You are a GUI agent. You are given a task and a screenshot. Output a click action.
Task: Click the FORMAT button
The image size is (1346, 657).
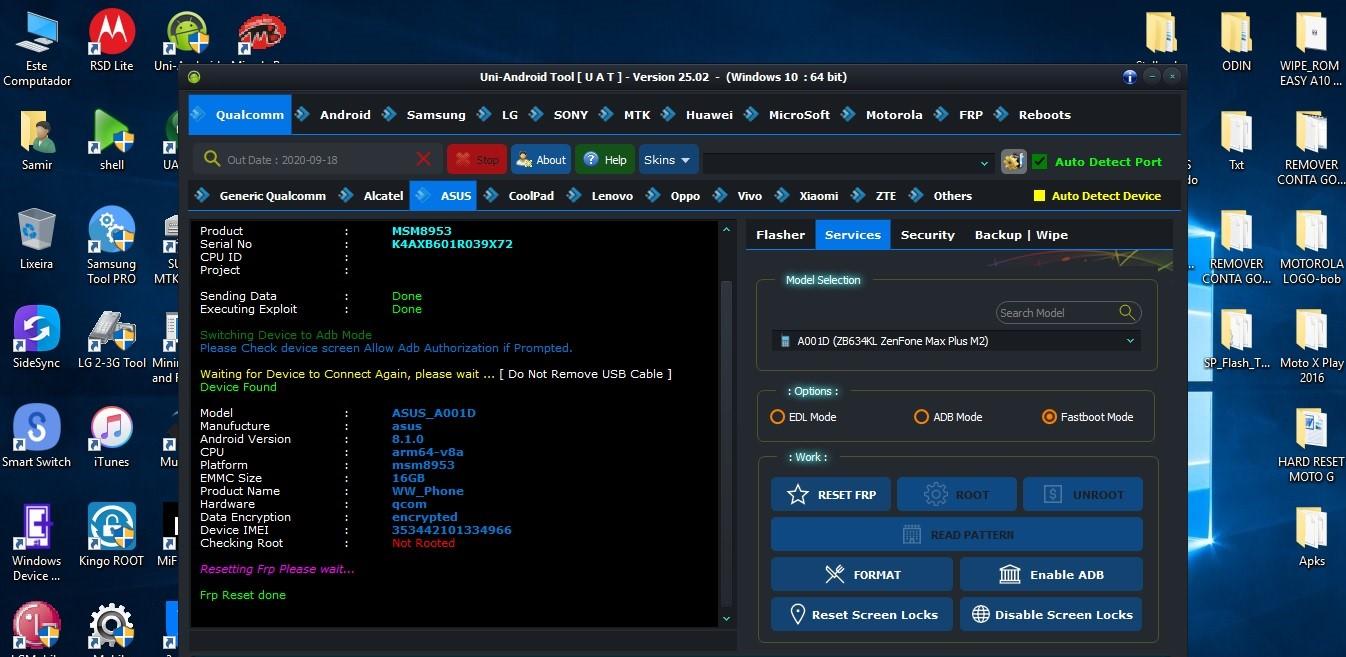[861, 574]
